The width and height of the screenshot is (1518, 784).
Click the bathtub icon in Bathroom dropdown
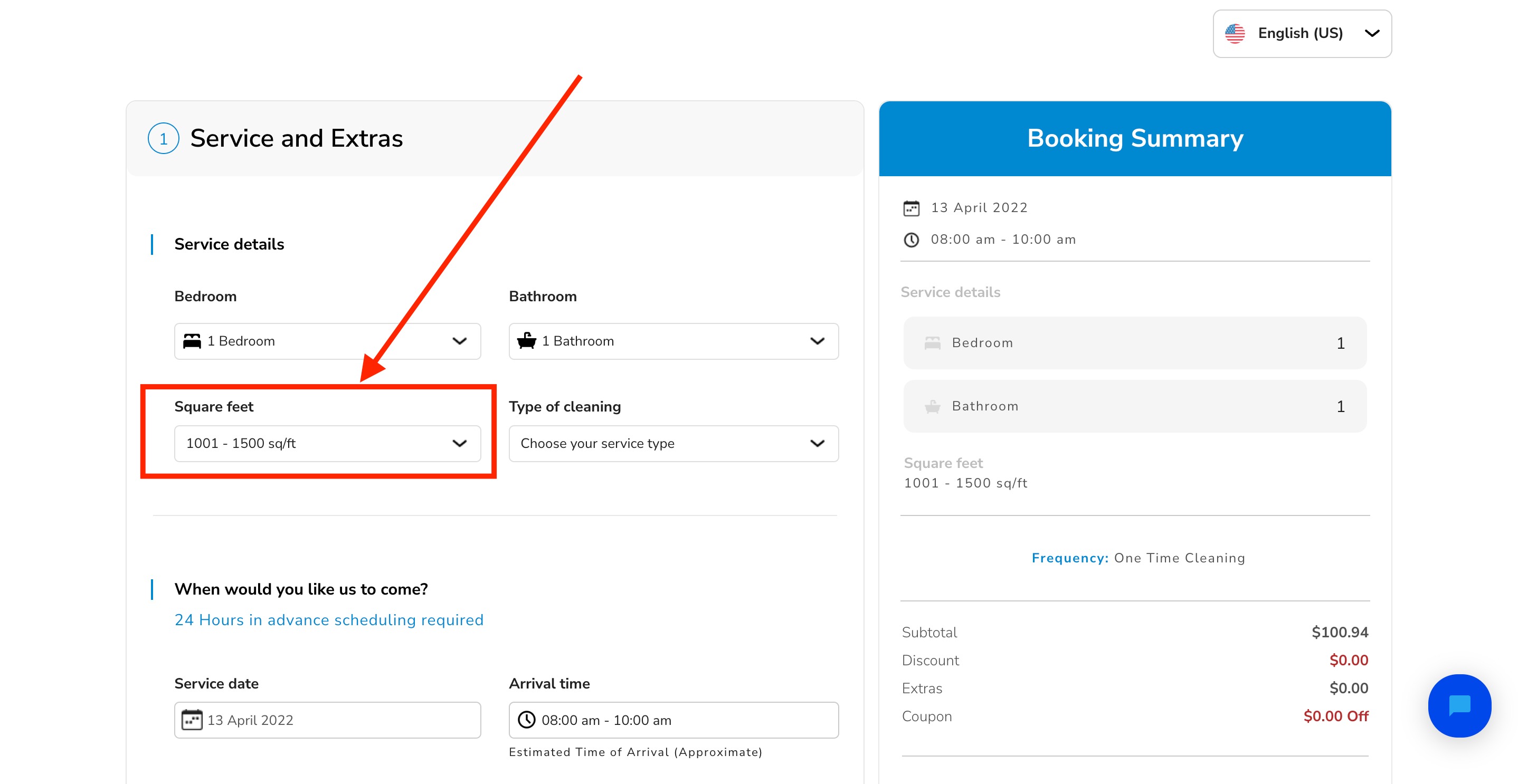pyautogui.click(x=526, y=340)
